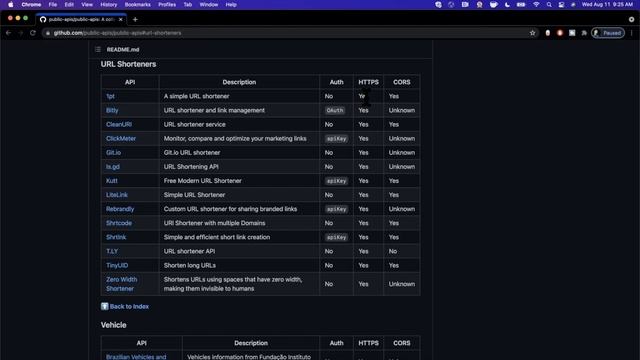
Task: Click the Apple menu icon
Action: 11,4
